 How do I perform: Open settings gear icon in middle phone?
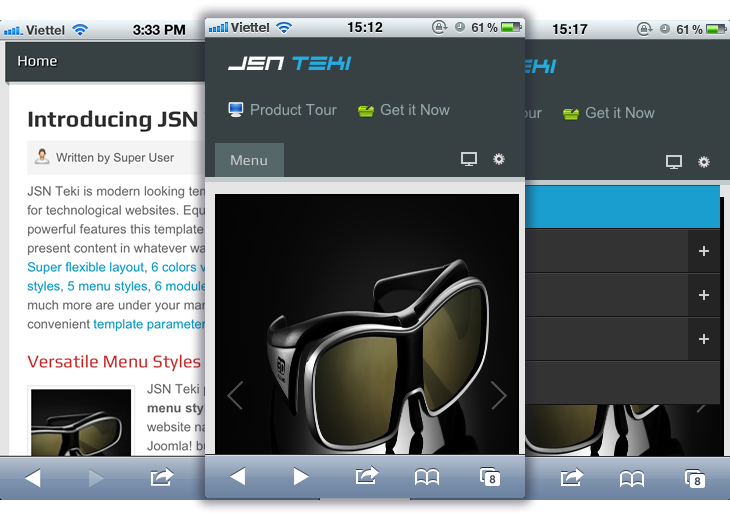pyautogui.click(x=499, y=159)
